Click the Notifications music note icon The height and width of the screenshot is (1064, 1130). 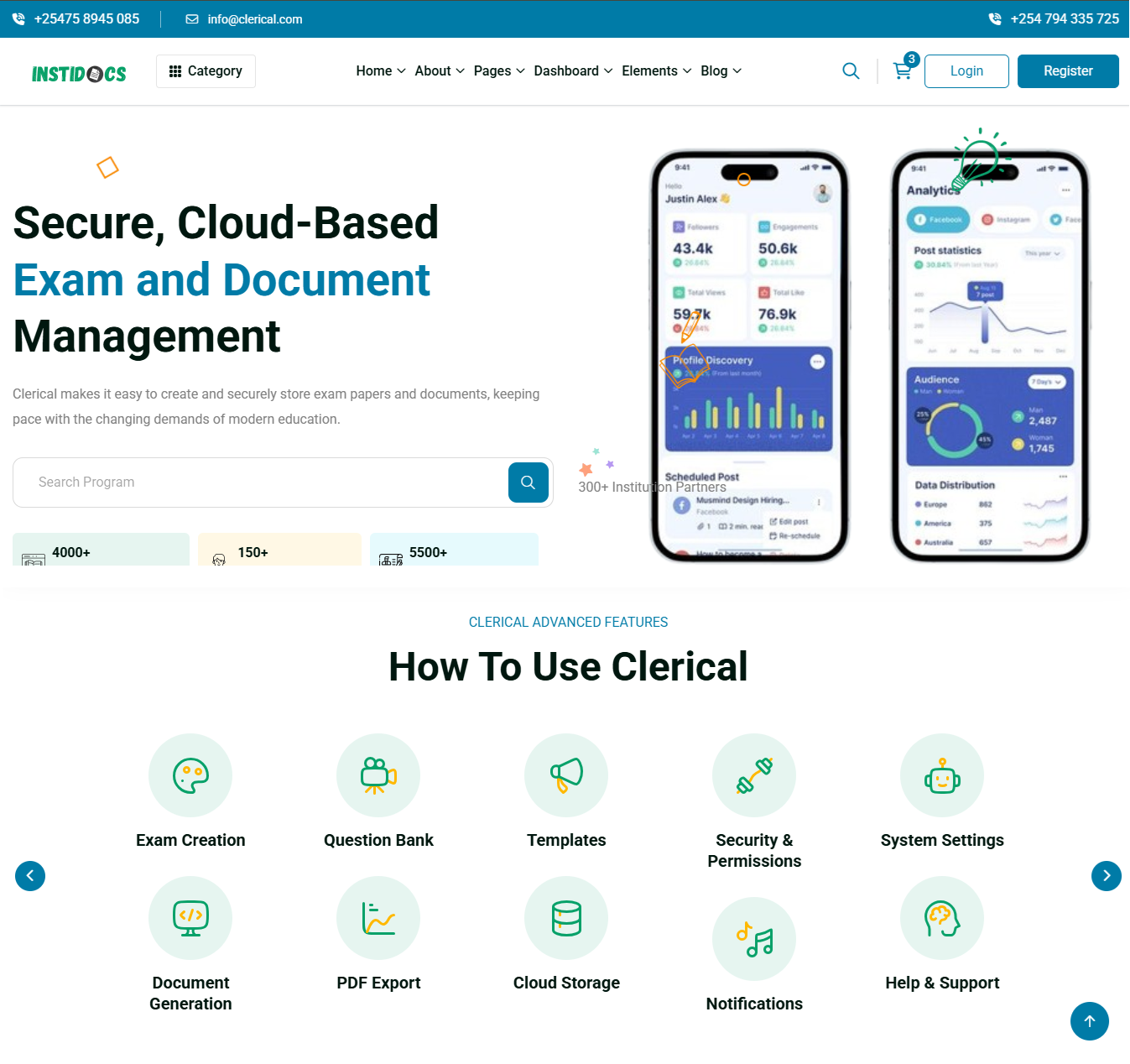754,939
